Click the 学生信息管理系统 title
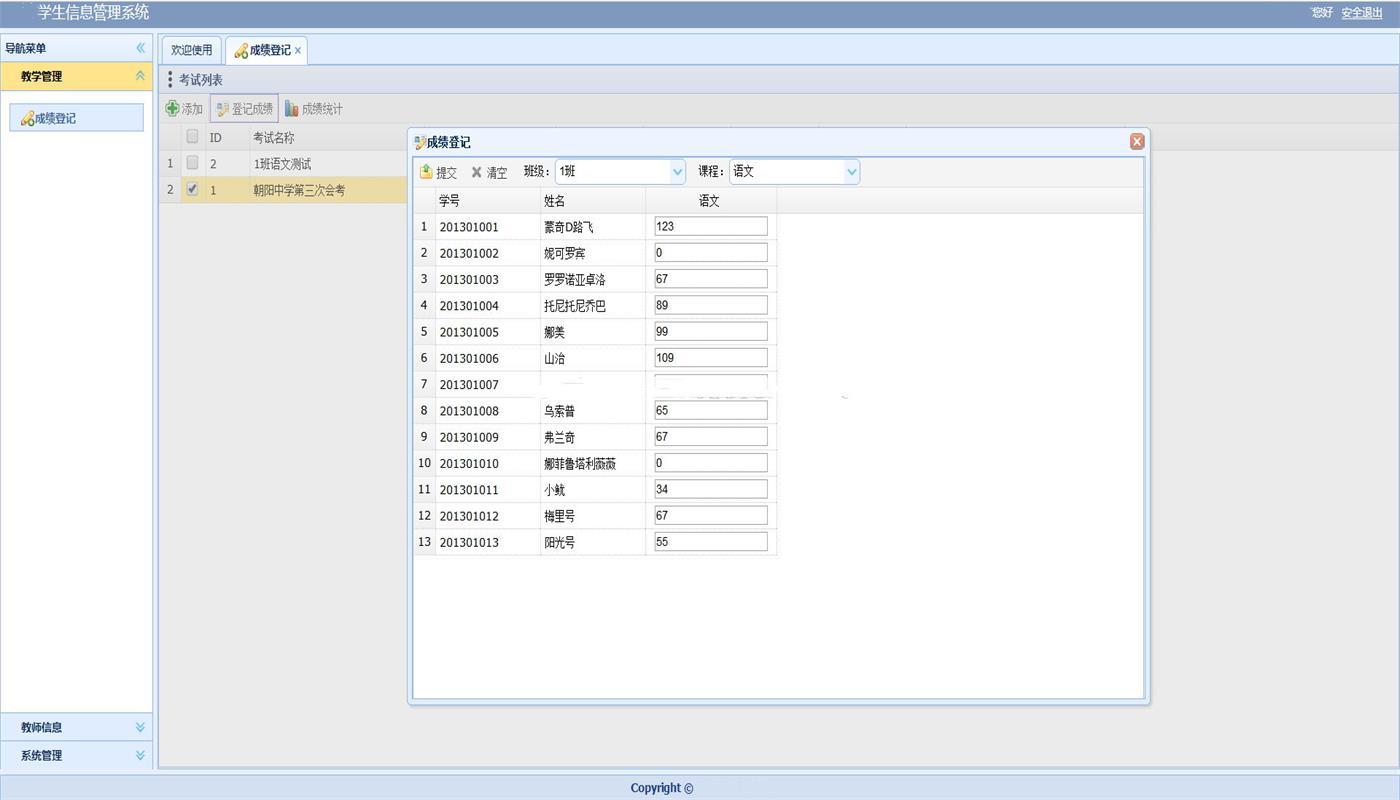Viewport: 1400px width, 800px height. click(93, 13)
